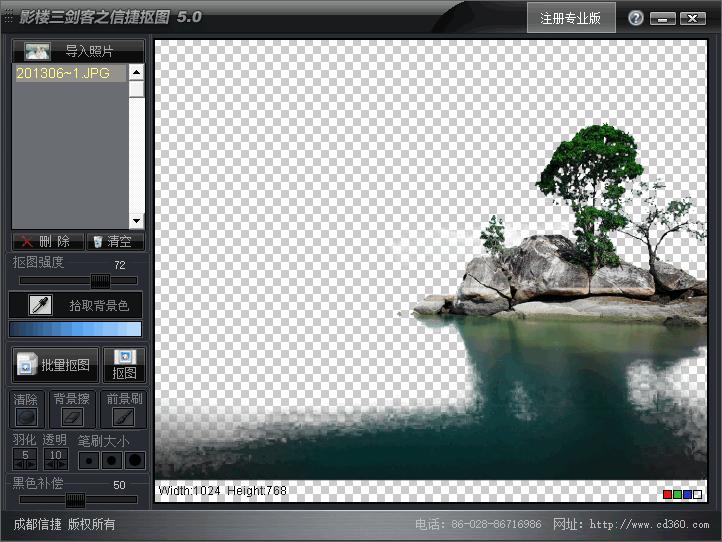The image size is (722, 542).
Task: Increase 羽化 feather value with right arrow
Action: pos(31,464)
